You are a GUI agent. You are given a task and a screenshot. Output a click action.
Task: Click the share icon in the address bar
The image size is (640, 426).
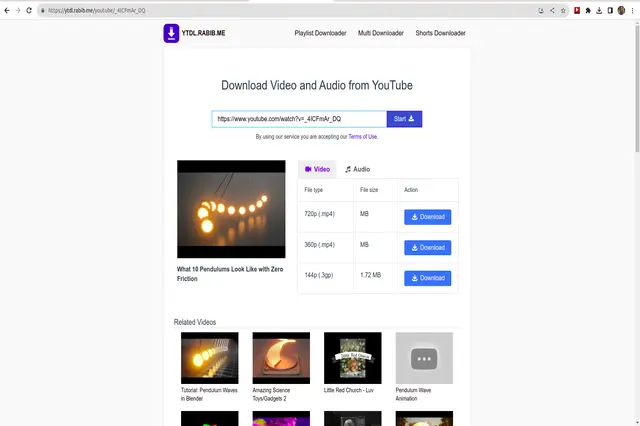(x=552, y=11)
